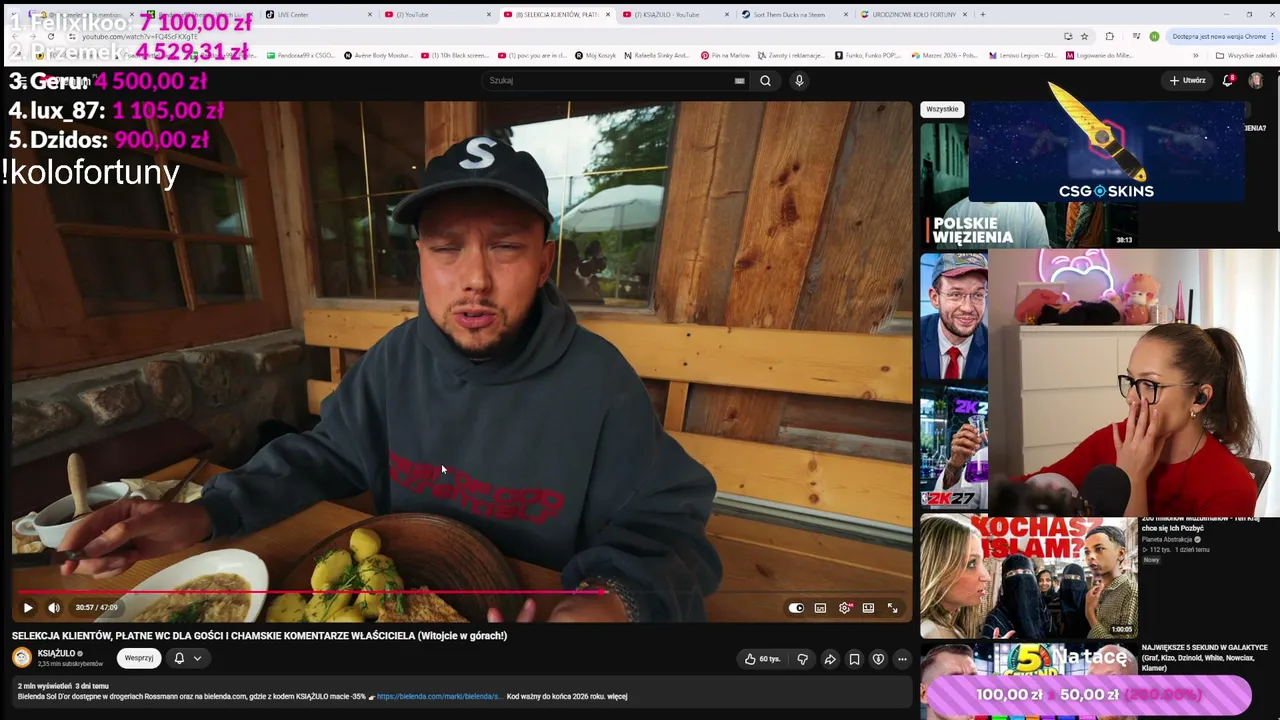This screenshot has height=720, width=1280.
Task: Click the '30:57 / 47:09' time display
Action: 96,608
